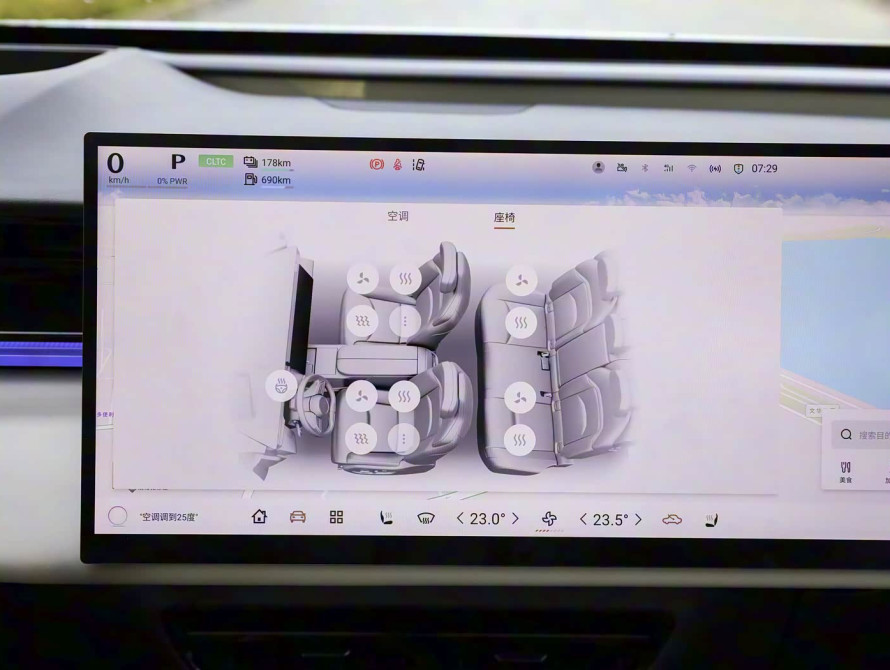Screen dimensions: 890x670
Task: Click the map destination search box
Action: pyautogui.click(x=860, y=435)
